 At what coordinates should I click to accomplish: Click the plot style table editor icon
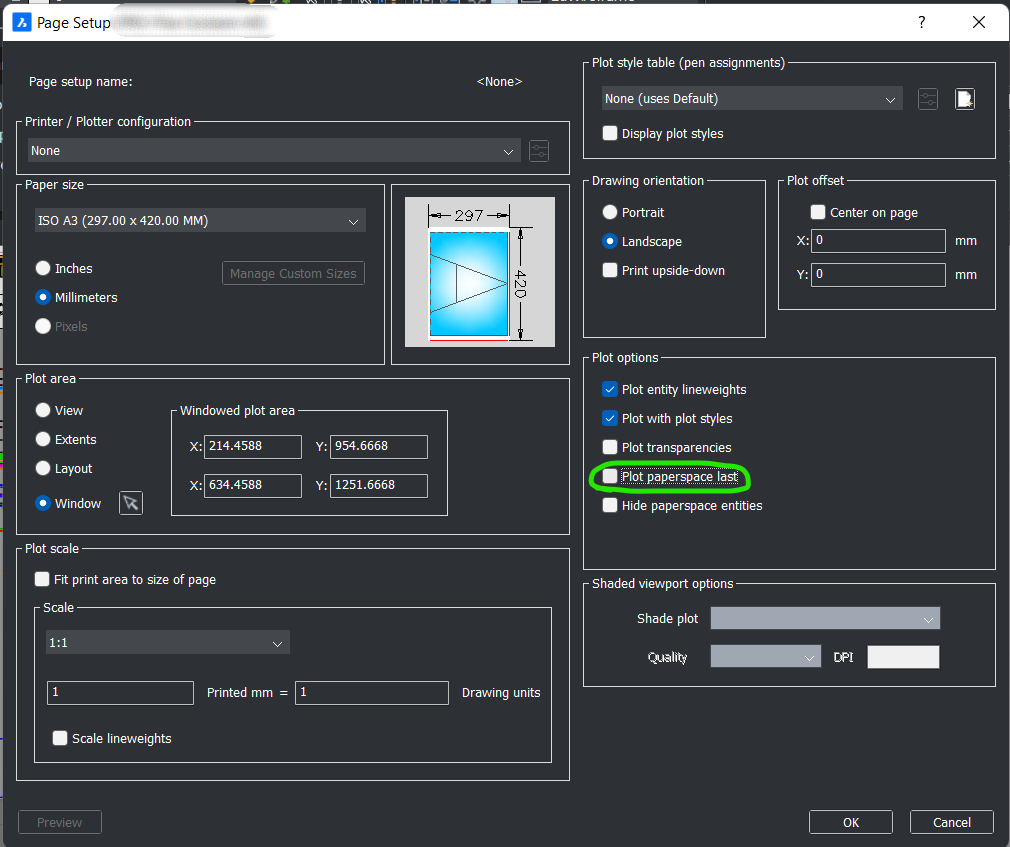pyautogui.click(x=928, y=99)
